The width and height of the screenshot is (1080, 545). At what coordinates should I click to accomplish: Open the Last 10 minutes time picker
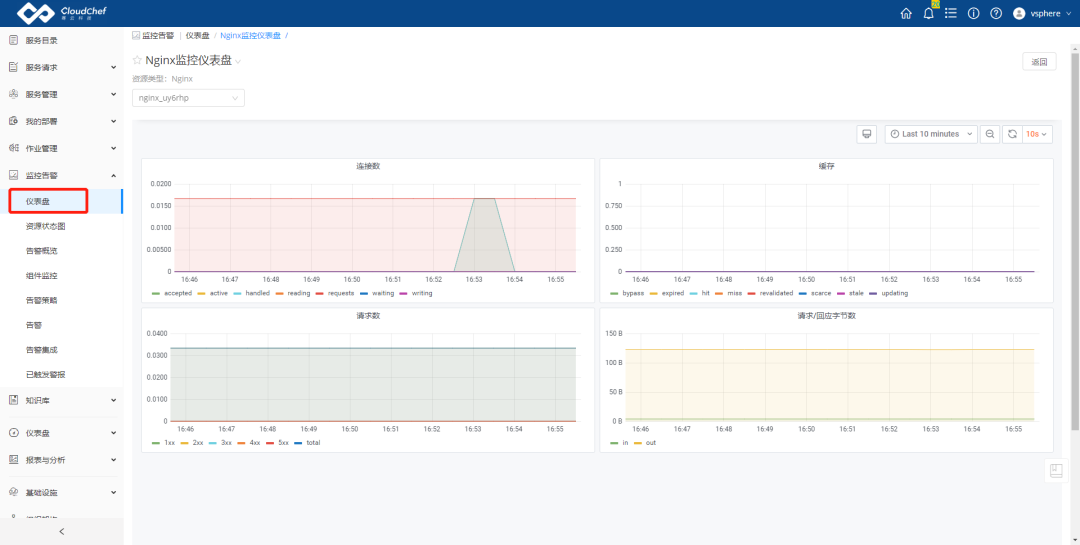[931, 134]
